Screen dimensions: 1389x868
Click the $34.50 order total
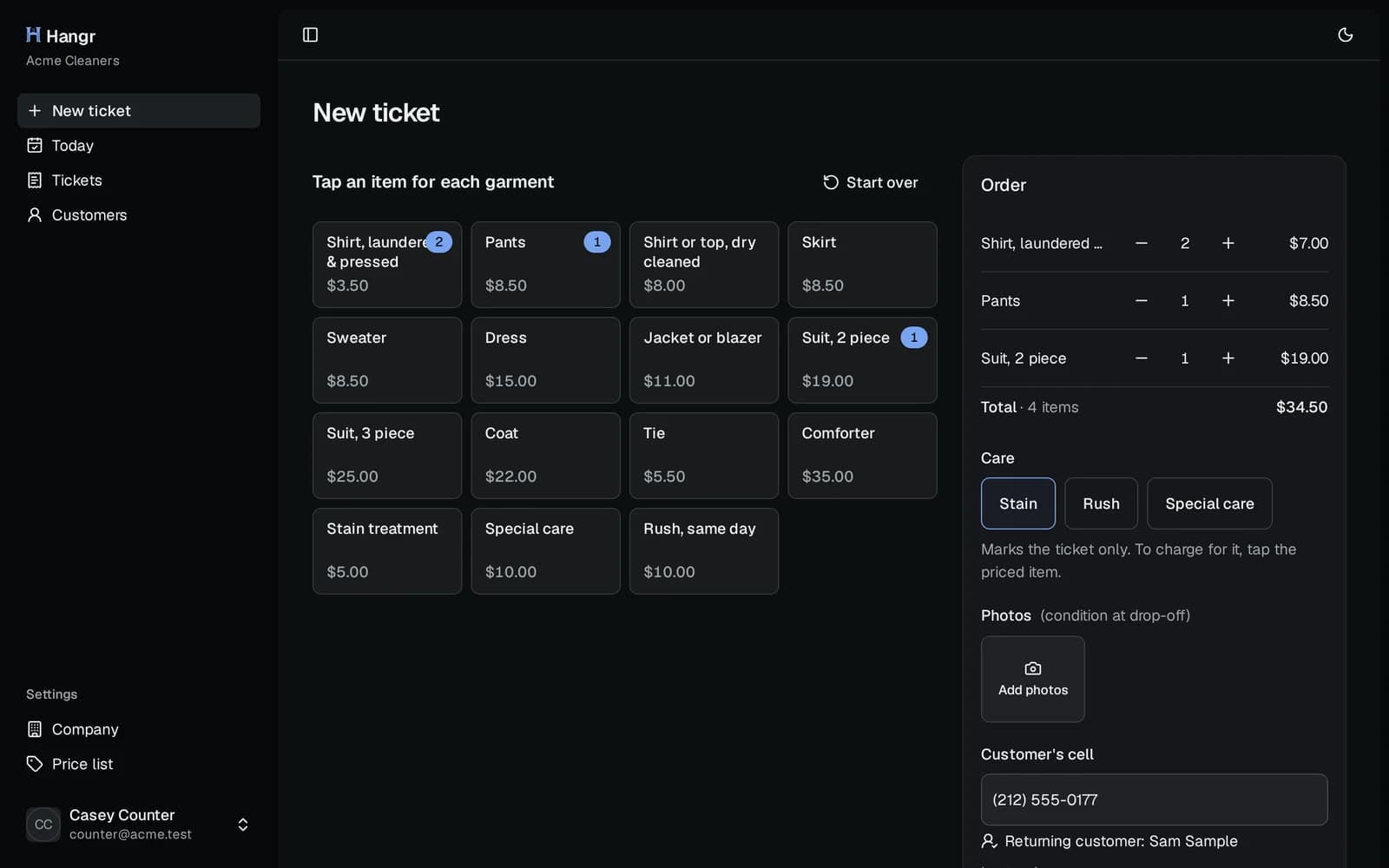[1301, 407]
